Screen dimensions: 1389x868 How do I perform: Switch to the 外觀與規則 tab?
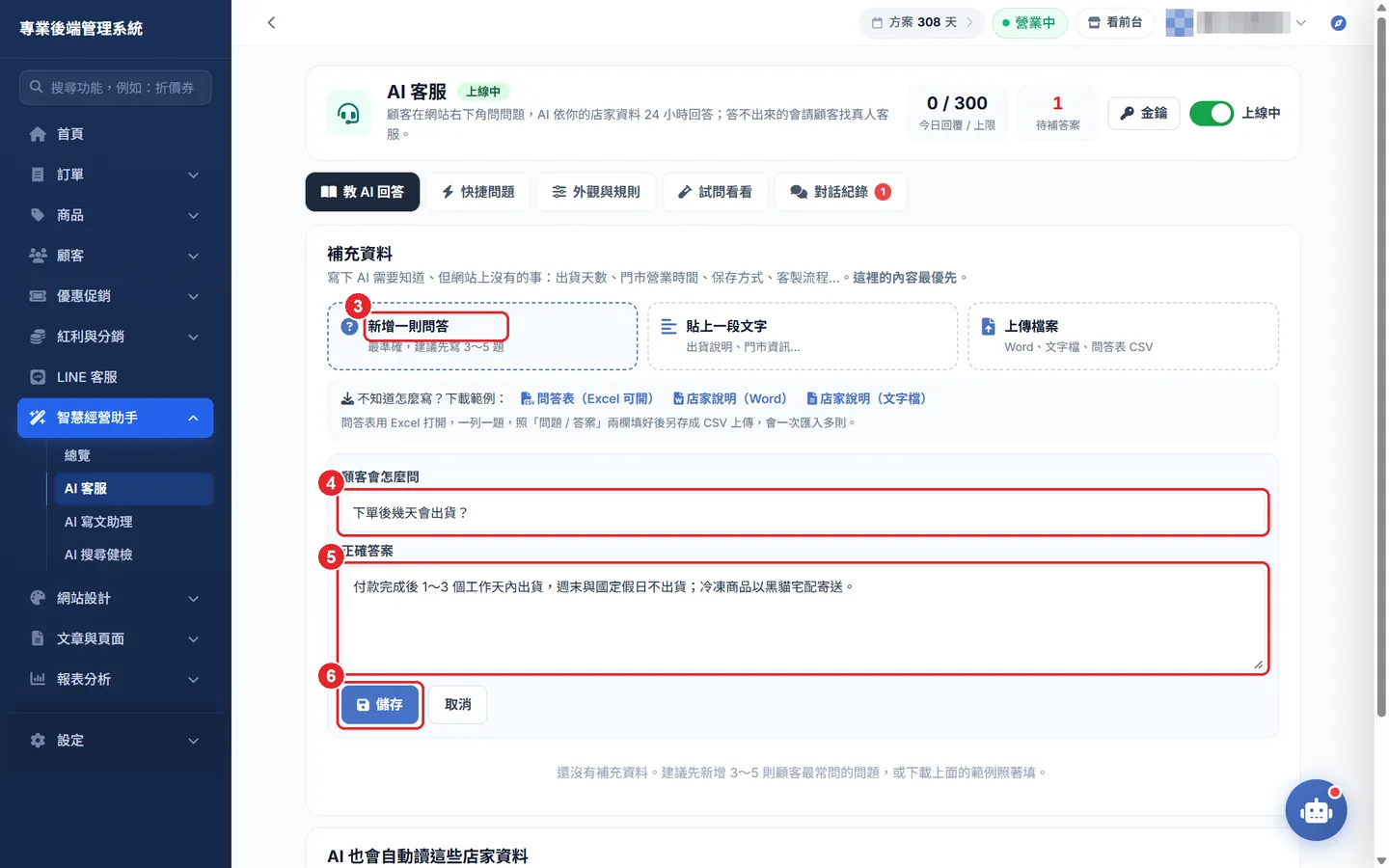click(596, 192)
